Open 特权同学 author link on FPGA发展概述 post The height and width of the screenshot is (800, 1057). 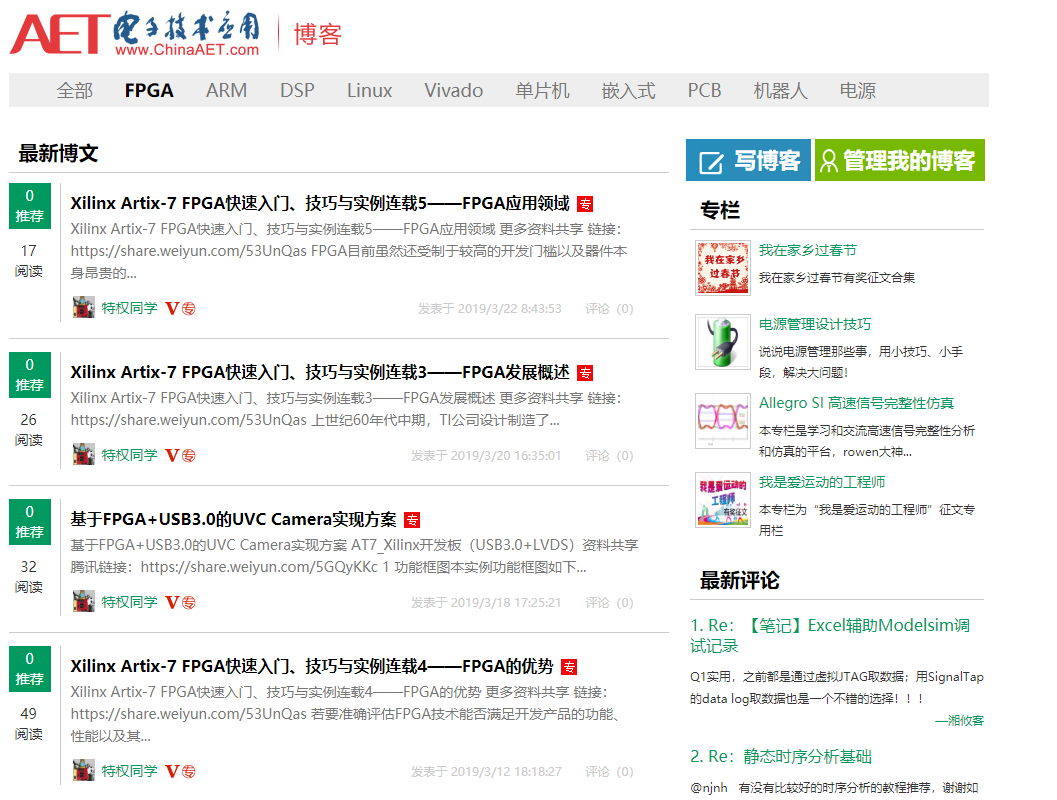click(x=129, y=455)
